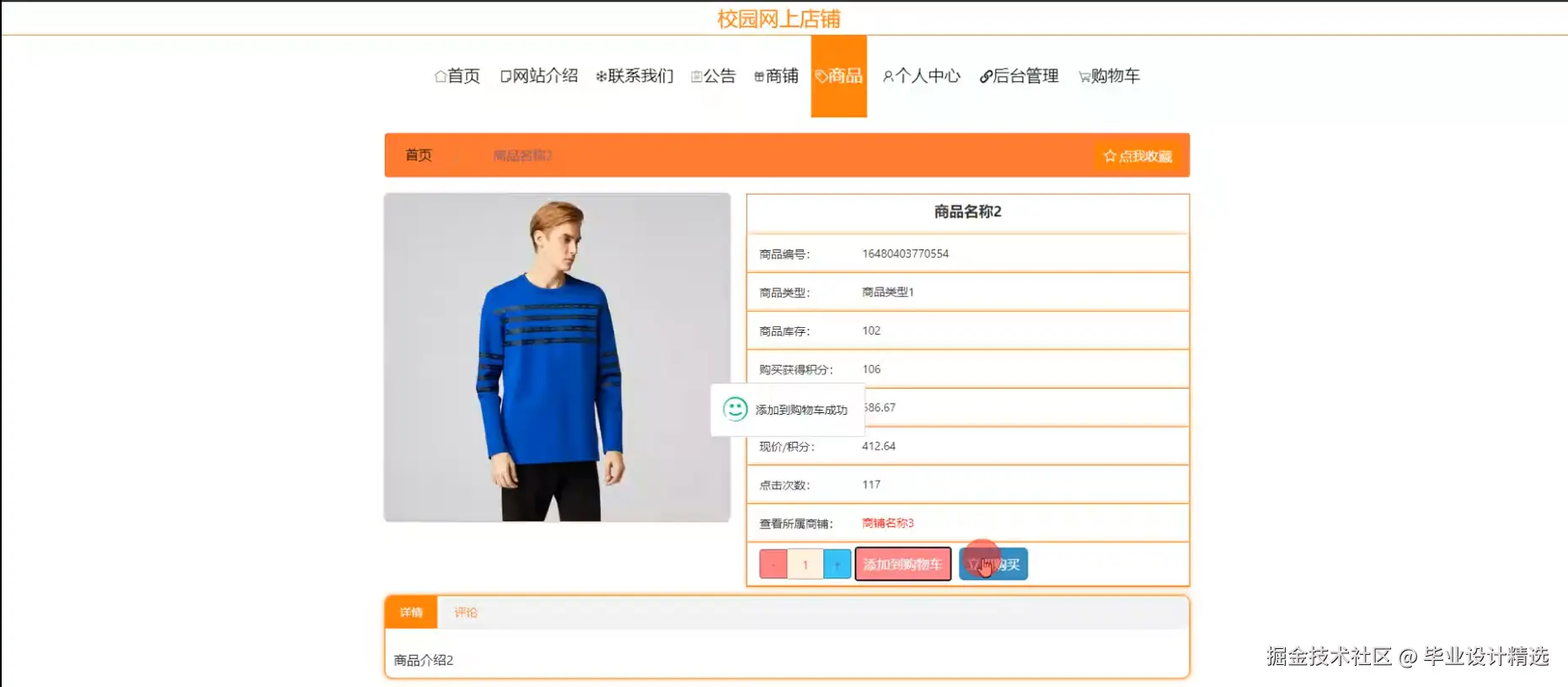The width and height of the screenshot is (1568, 687).
Task: Click the click count value 117
Action: [871, 485]
